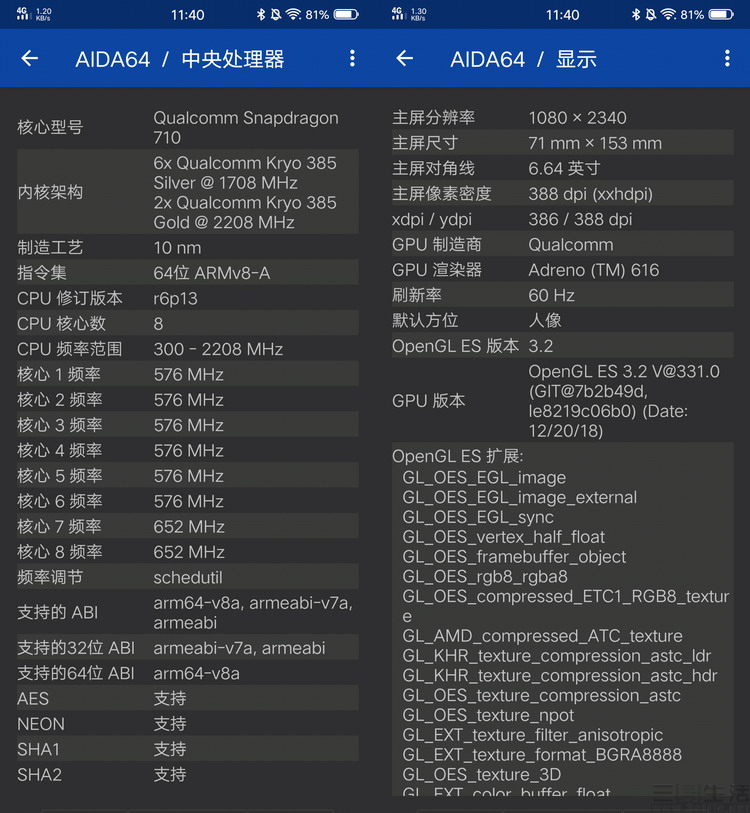Select the 频率调节 schedutil row

coord(187,577)
